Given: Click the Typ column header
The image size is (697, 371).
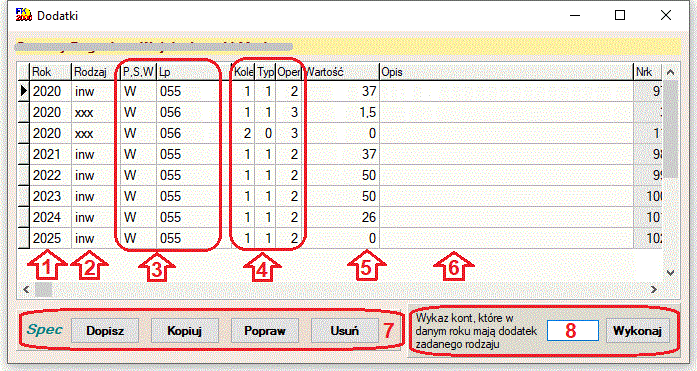Looking at the screenshot, I should (265, 72).
